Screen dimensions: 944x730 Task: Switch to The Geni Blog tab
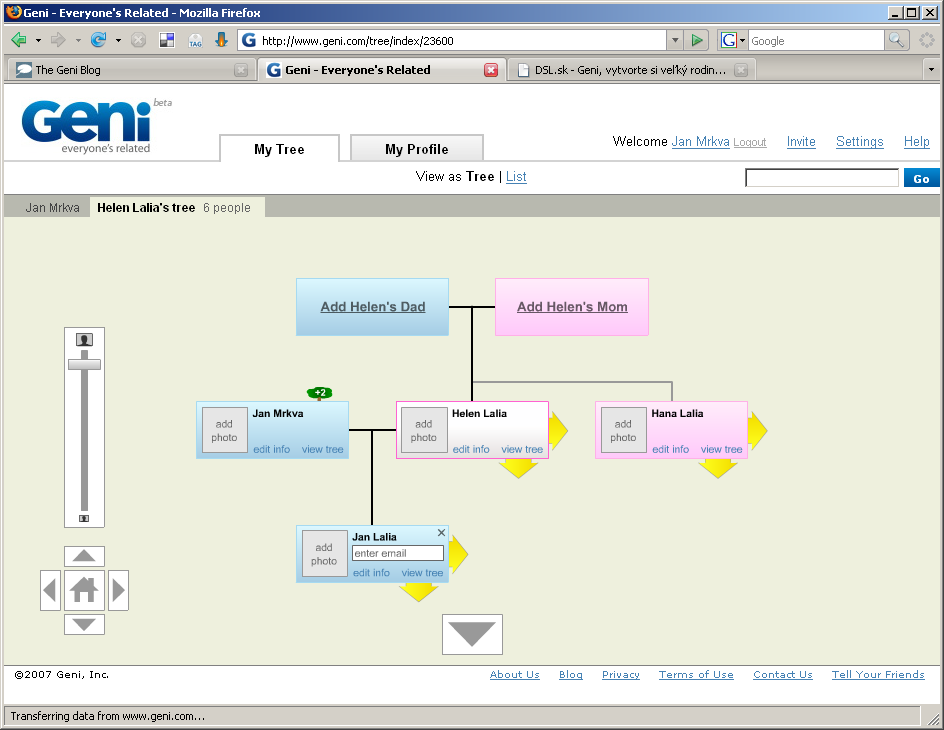131,70
